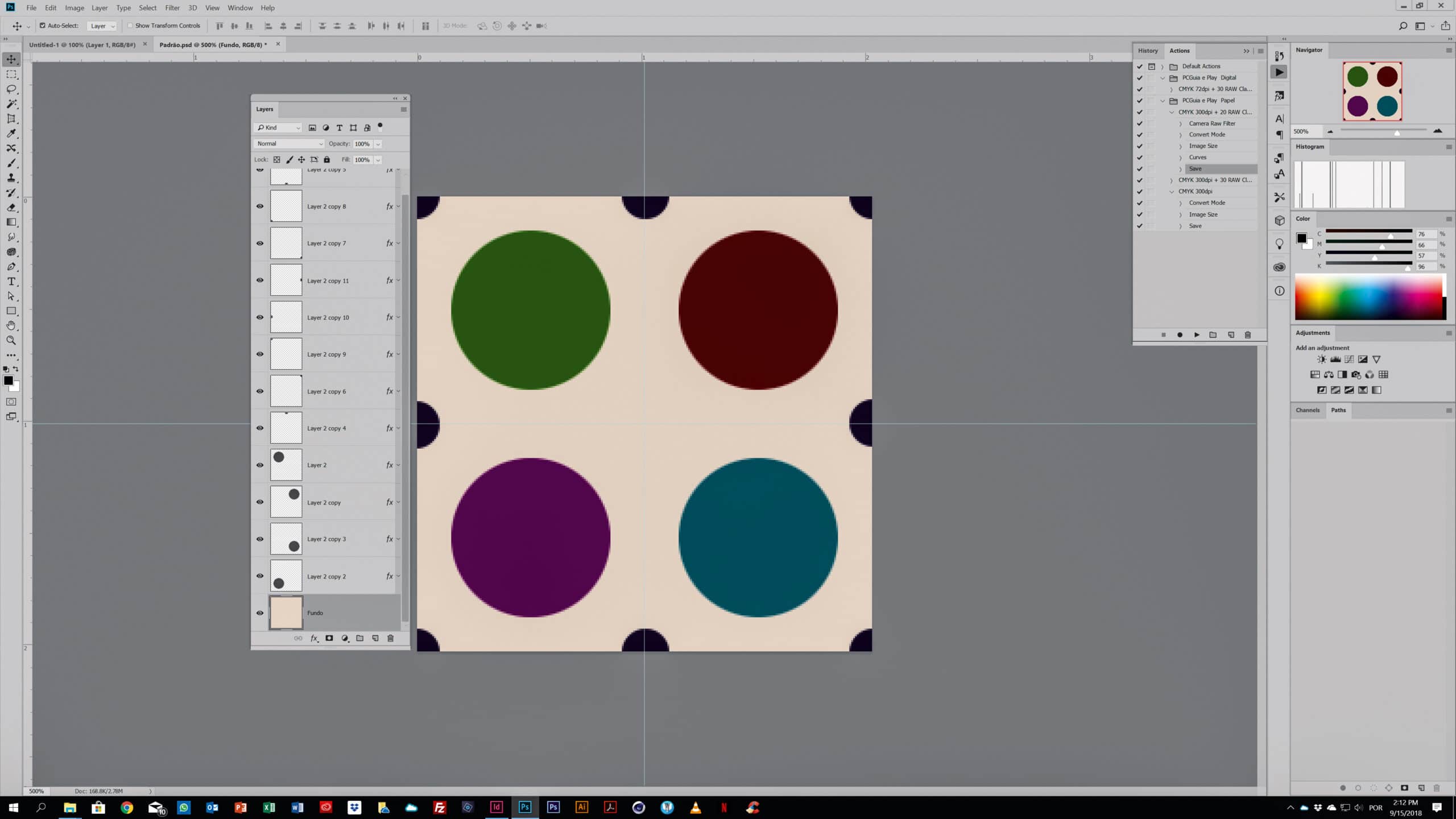Open the Opacity slider dropdown arrow
Screen dimensions: 1456x819
(378, 144)
